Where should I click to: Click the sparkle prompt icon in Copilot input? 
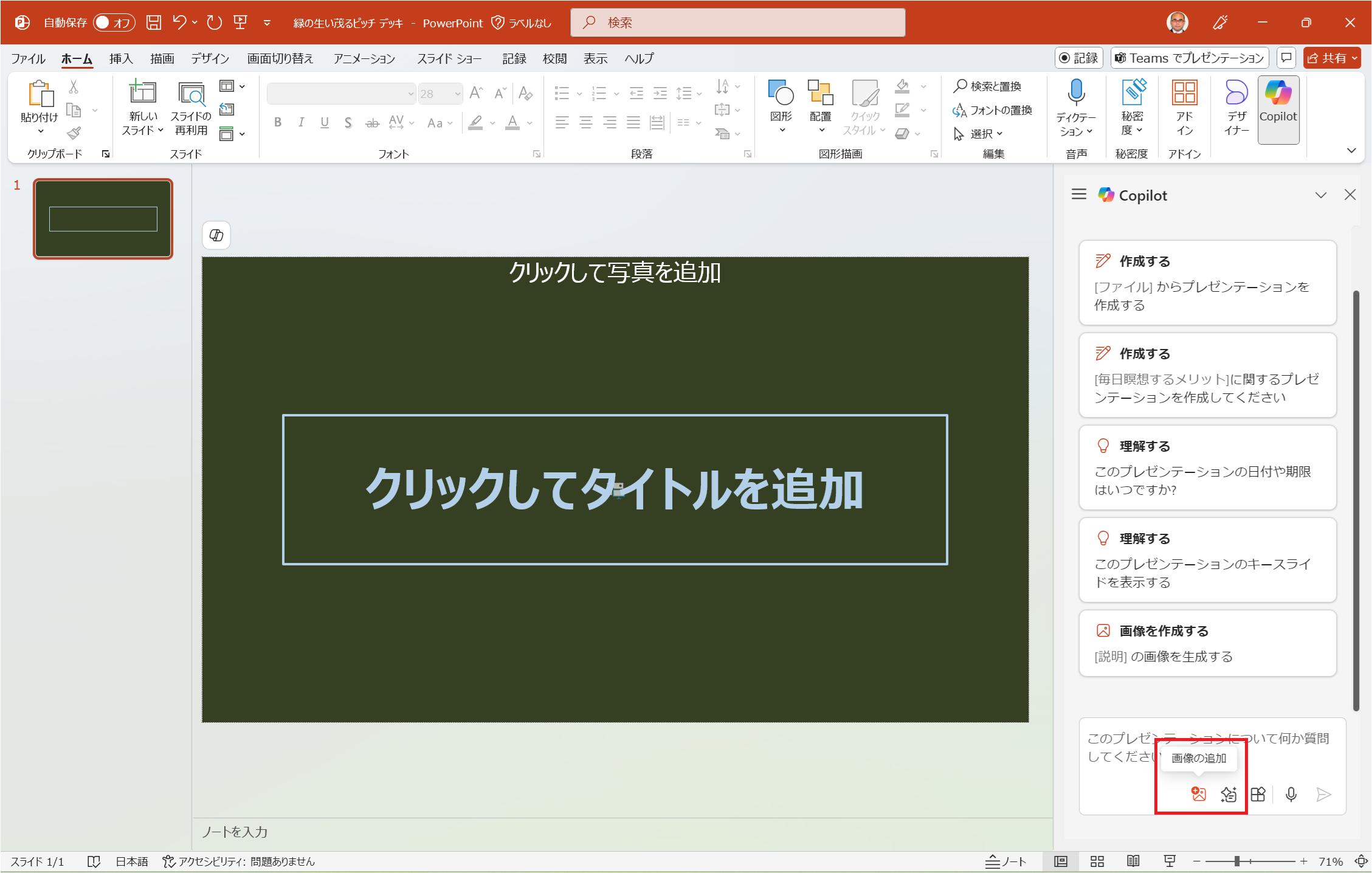click(x=1229, y=794)
